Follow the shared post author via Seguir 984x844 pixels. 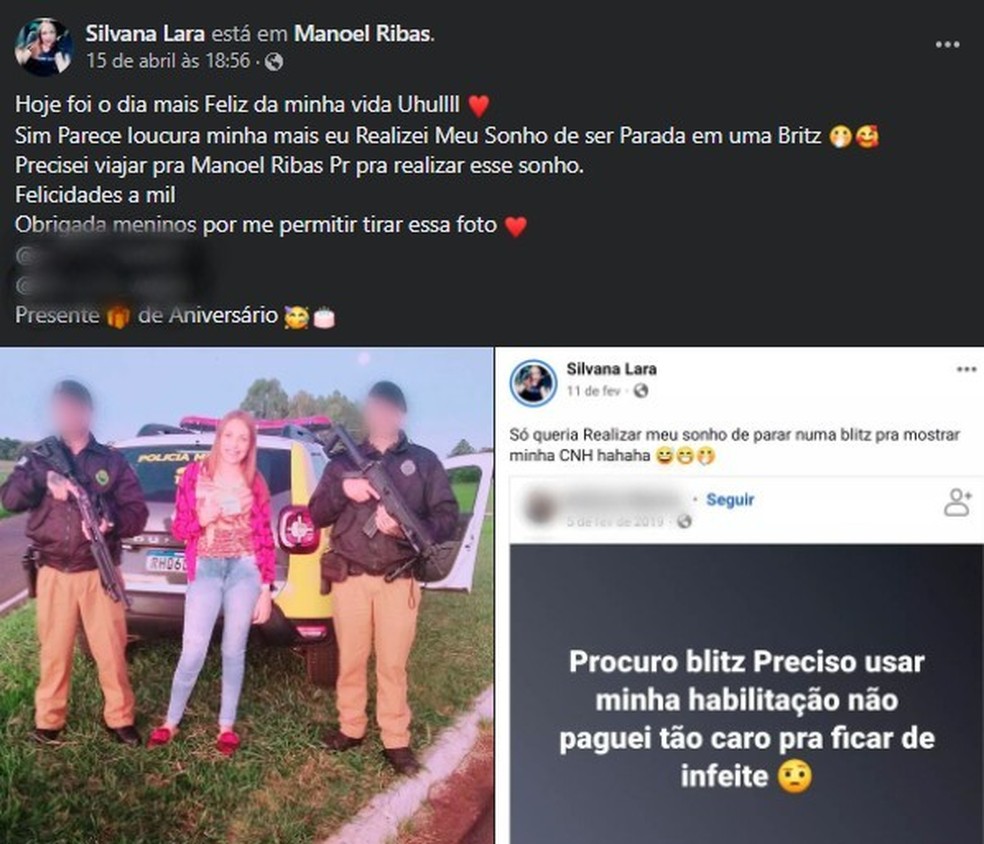[730, 499]
